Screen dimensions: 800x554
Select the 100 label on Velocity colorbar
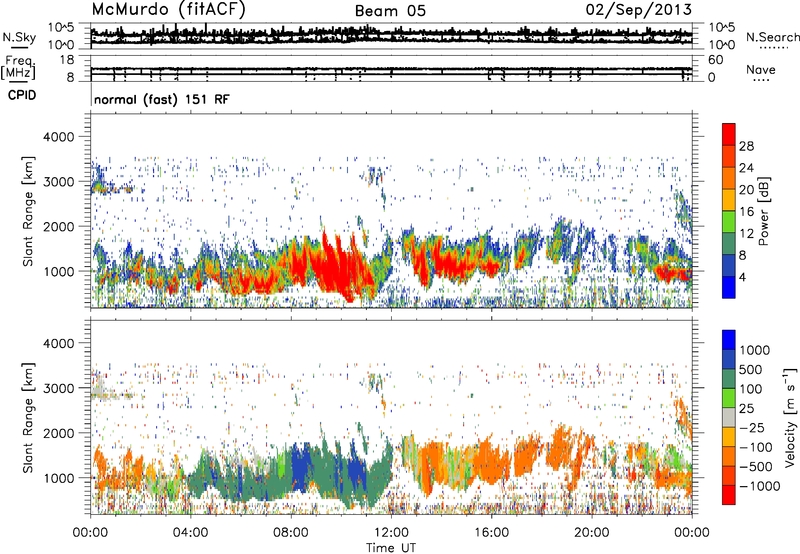(751, 389)
